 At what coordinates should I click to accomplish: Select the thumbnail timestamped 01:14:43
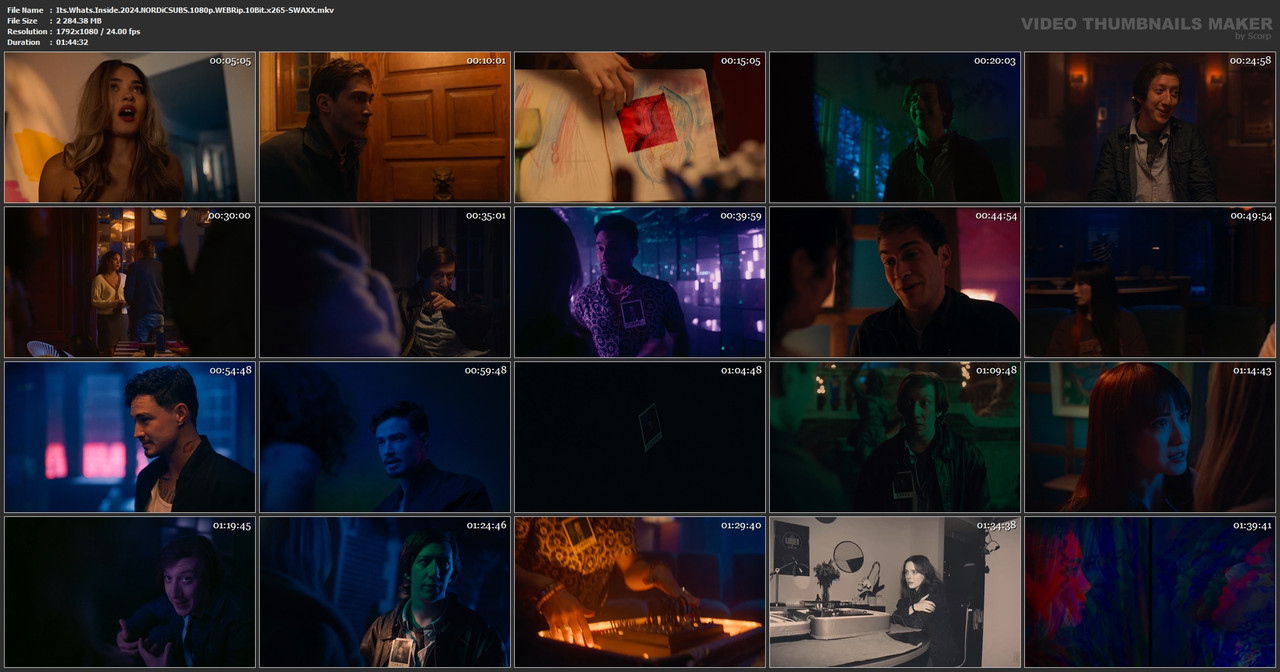pos(1150,437)
